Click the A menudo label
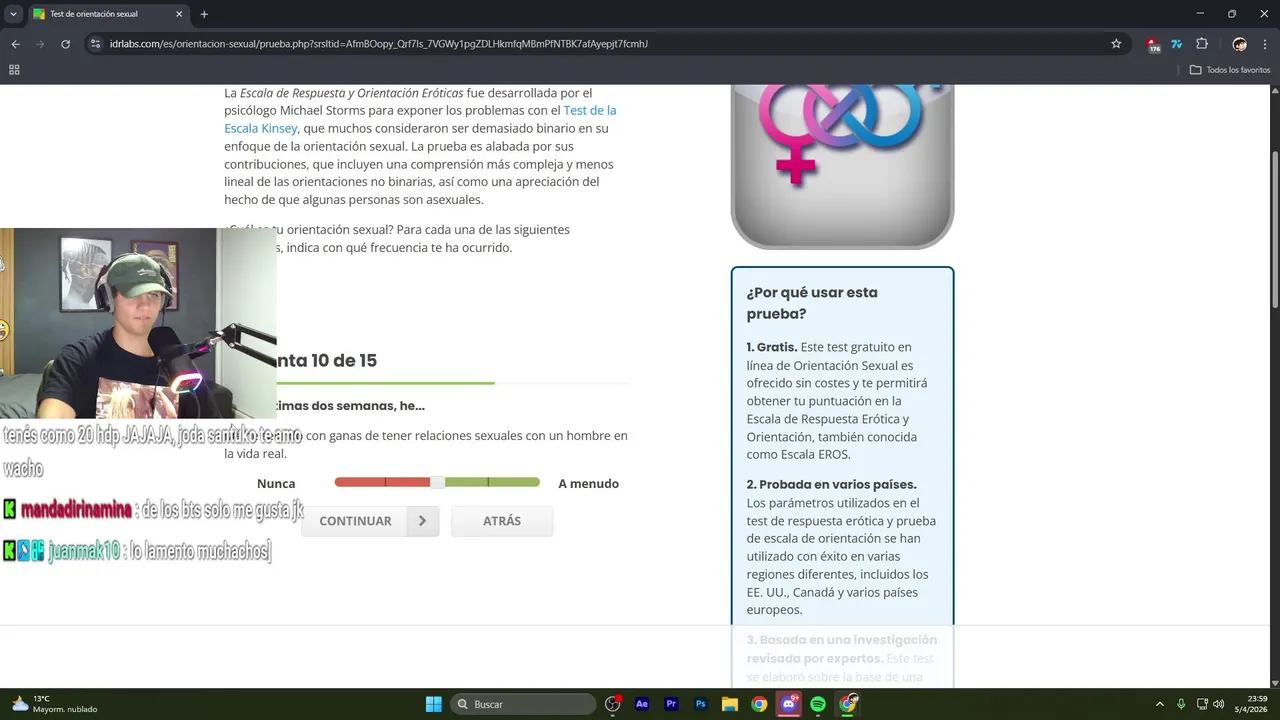 pyautogui.click(x=588, y=484)
